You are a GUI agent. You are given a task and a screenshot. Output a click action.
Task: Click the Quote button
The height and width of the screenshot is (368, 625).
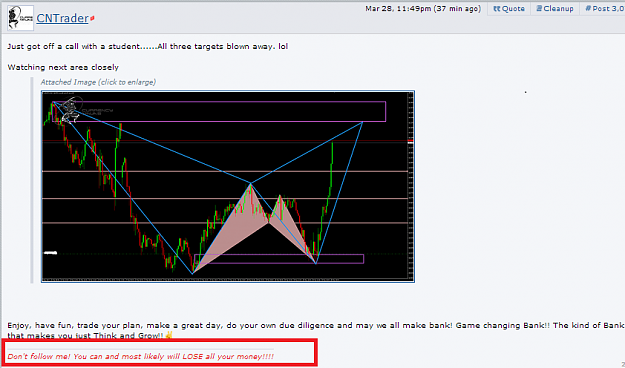point(509,8)
